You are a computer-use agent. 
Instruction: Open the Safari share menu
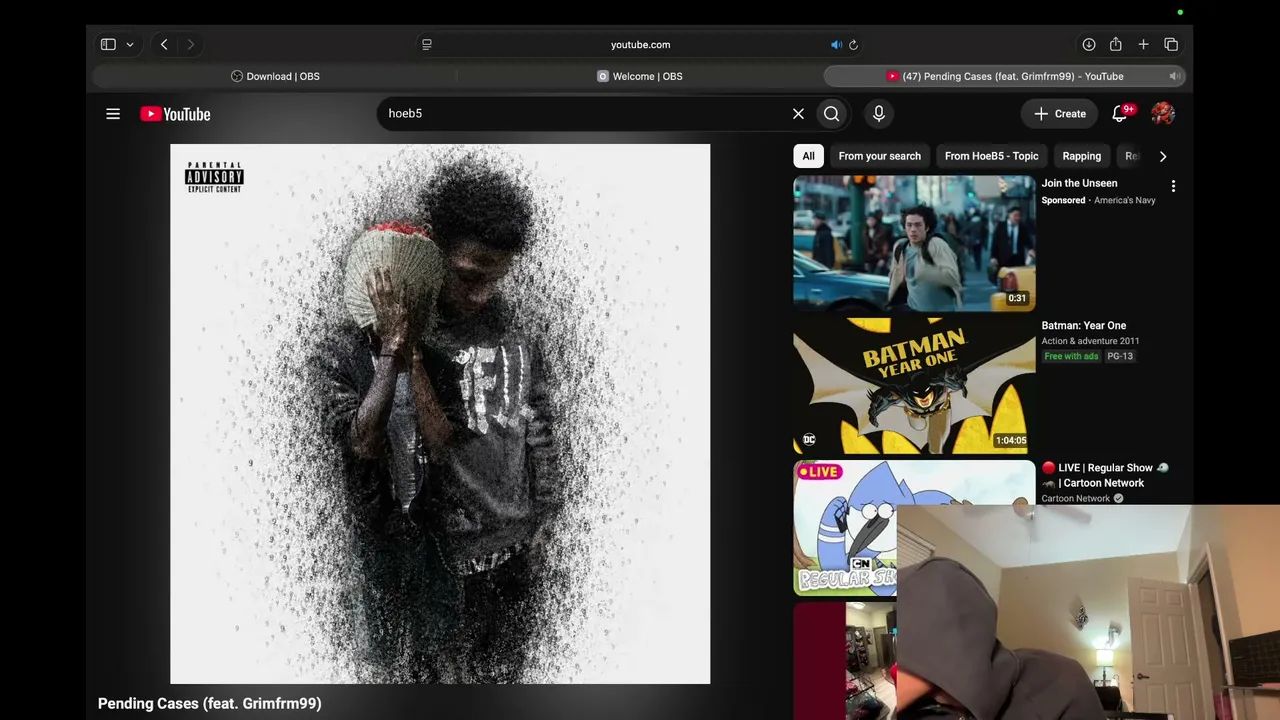(1116, 44)
